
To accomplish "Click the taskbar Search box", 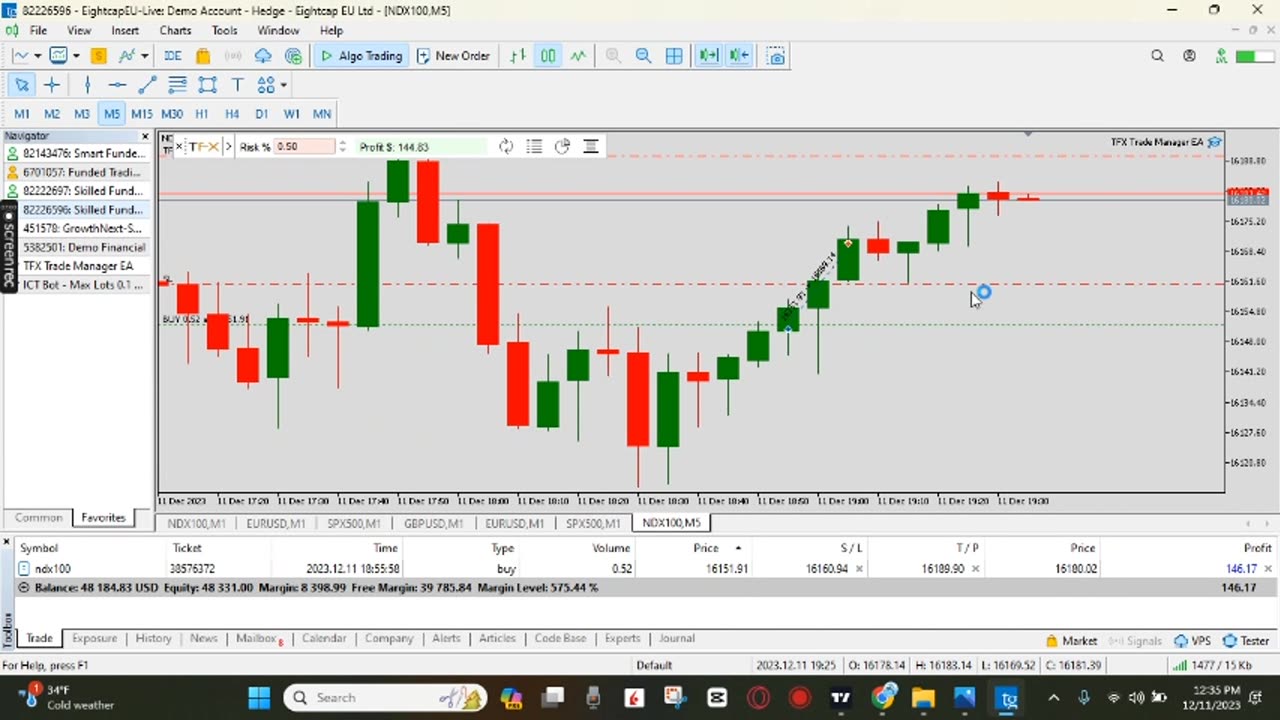I will tap(385, 697).
